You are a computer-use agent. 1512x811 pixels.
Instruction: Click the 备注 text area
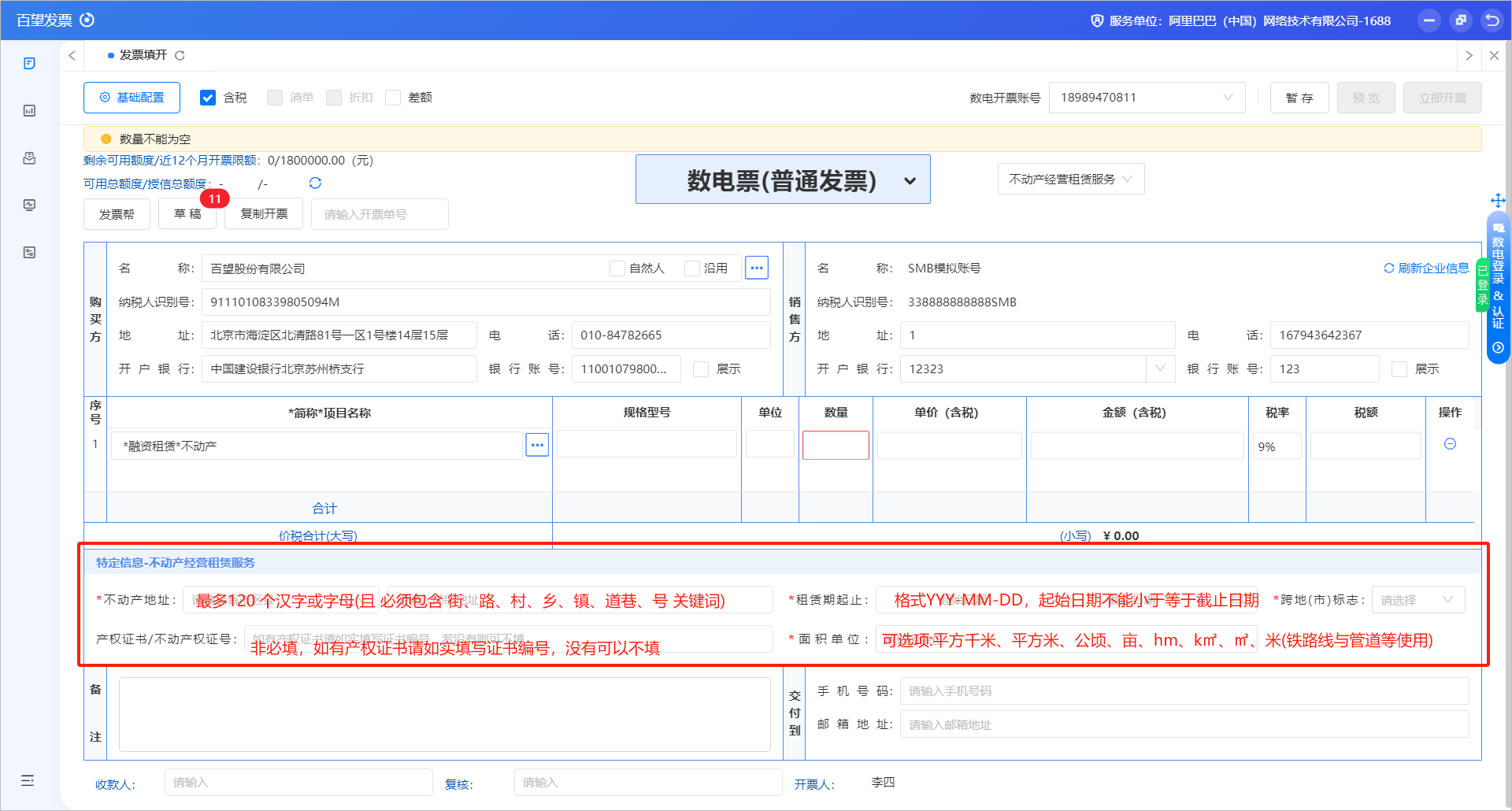click(x=444, y=714)
